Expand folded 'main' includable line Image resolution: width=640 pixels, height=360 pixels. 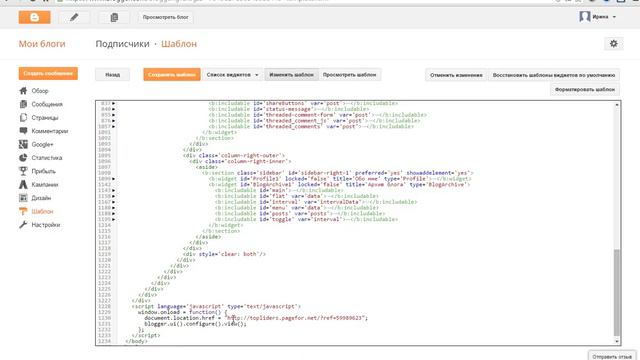113,190
